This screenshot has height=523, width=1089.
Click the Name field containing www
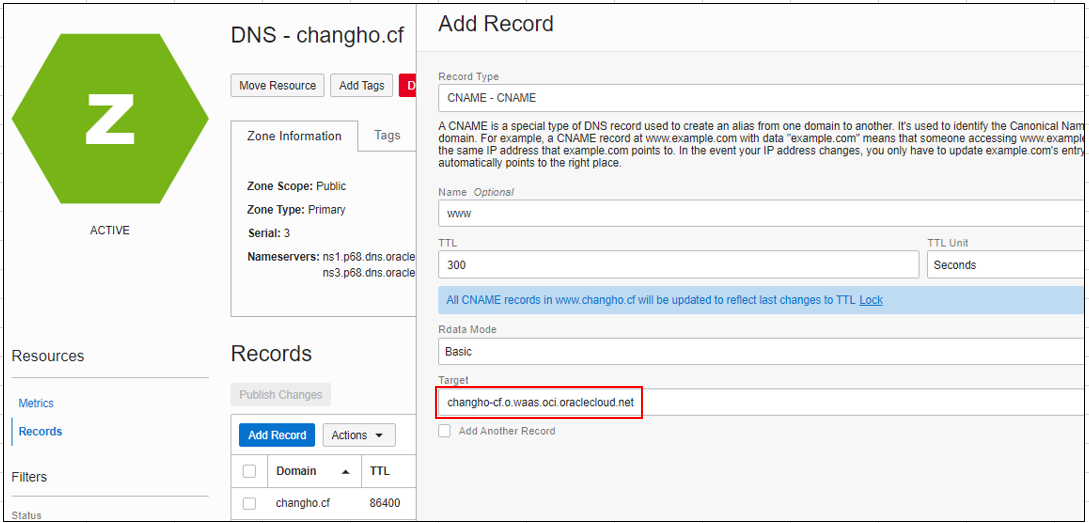(762, 213)
